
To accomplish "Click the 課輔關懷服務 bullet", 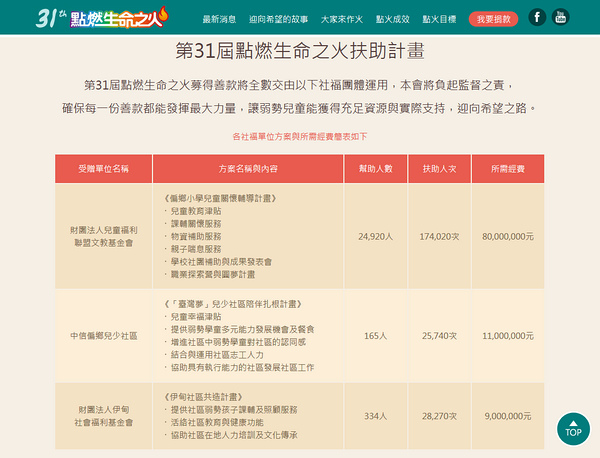I will (x=196, y=224).
